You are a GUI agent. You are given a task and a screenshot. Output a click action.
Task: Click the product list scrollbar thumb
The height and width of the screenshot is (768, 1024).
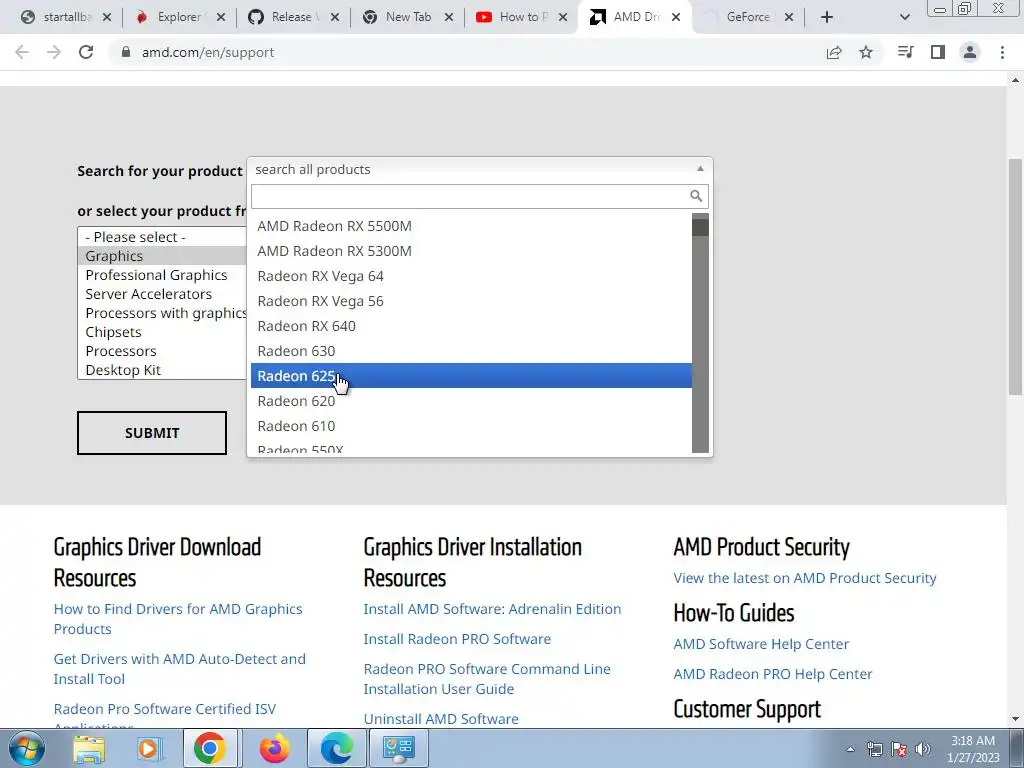click(700, 227)
